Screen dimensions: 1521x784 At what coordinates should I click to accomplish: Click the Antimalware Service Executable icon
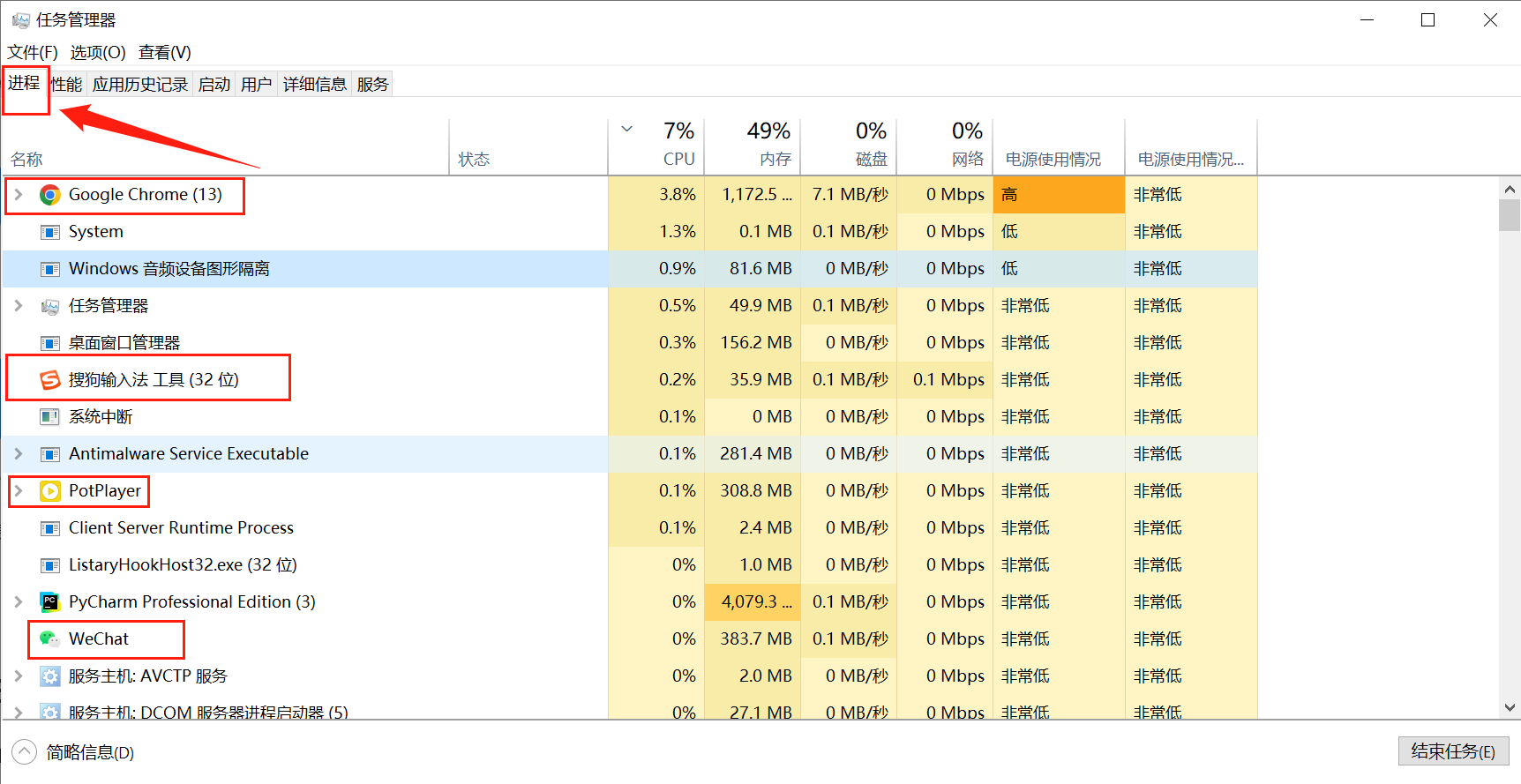pyautogui.click(x=50, y=454)
